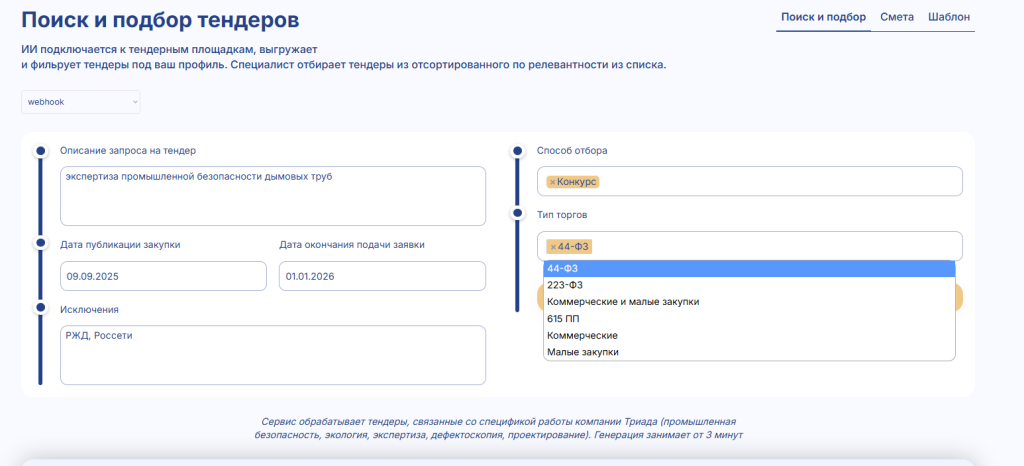Viewport: 1024px width, 466px height.
Task: Remove the Конкурс tag with its x
Action: pos(552,182)
